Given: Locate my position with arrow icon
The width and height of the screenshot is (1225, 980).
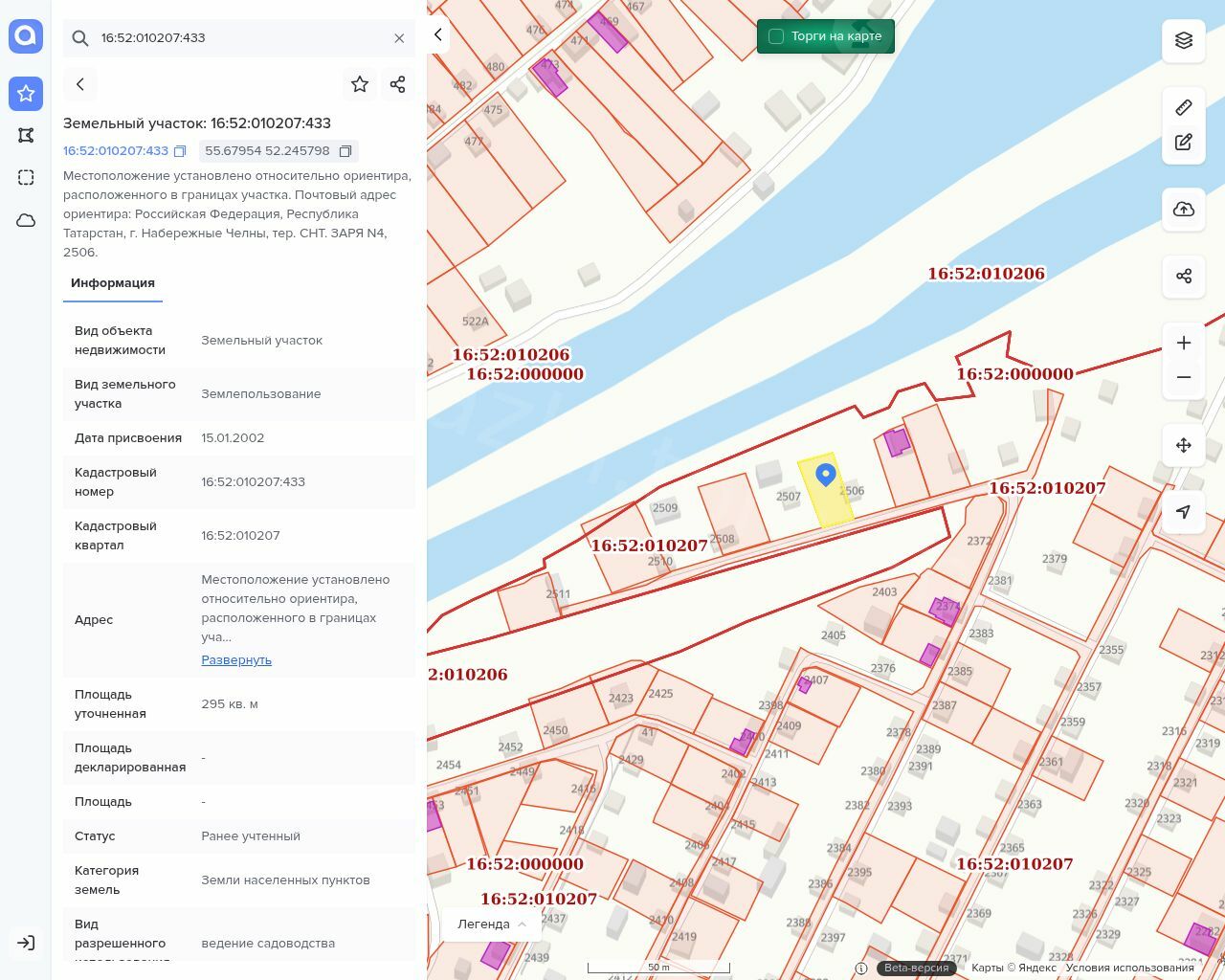Looking at the screenshot, I should pos(1184,512).
